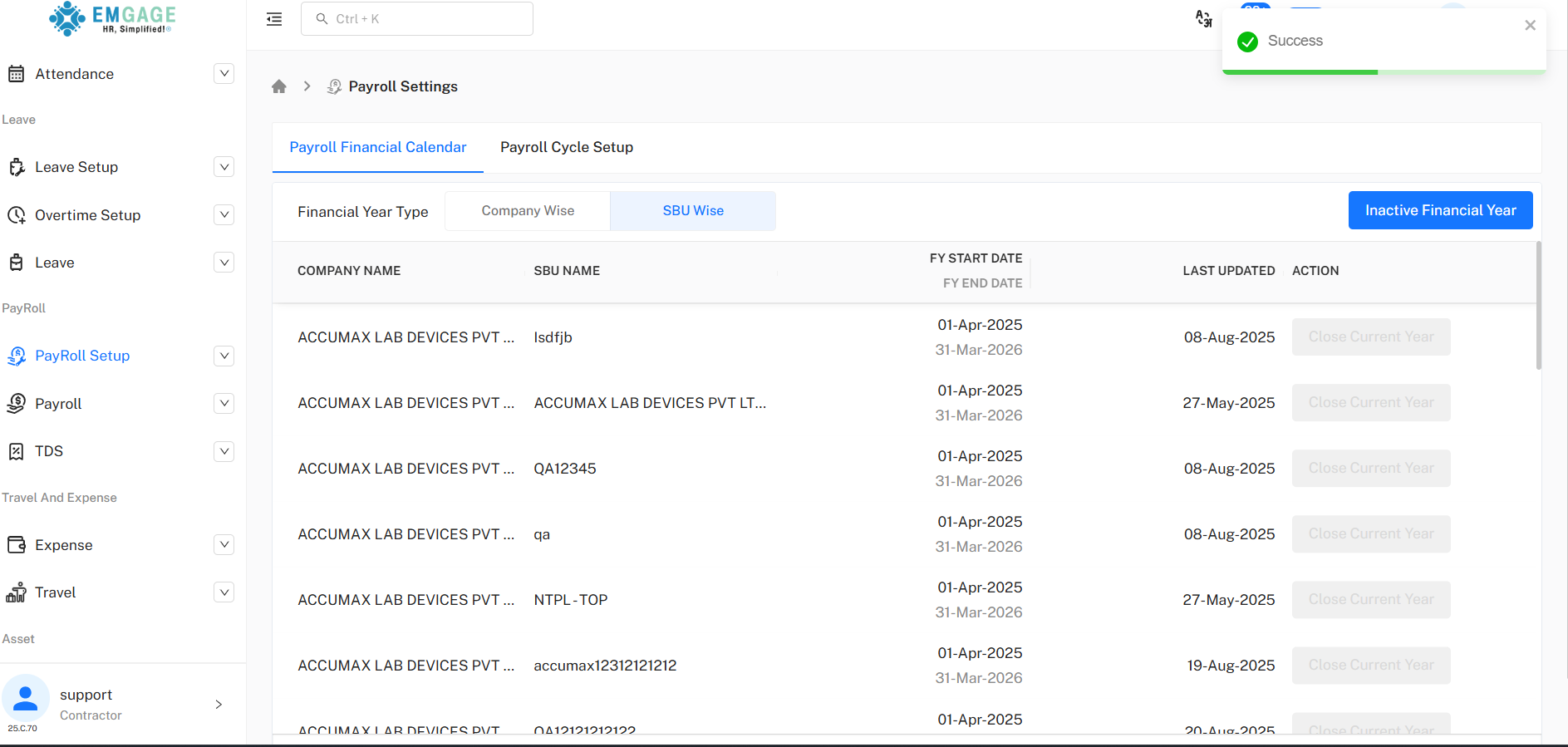Expand the Travel menu chevron
This screenshot has height=747, width=1568.
(224, 592)
